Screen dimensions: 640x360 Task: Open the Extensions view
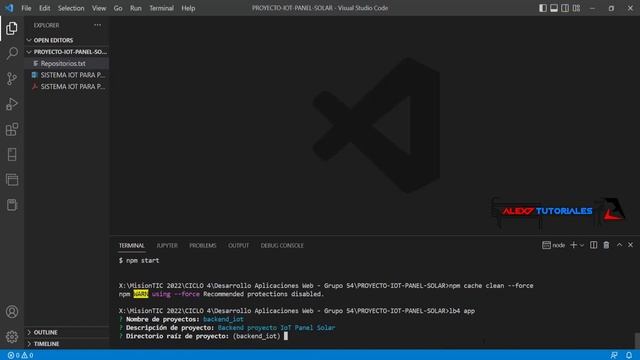pyautogui.click(x=12, y=129)
